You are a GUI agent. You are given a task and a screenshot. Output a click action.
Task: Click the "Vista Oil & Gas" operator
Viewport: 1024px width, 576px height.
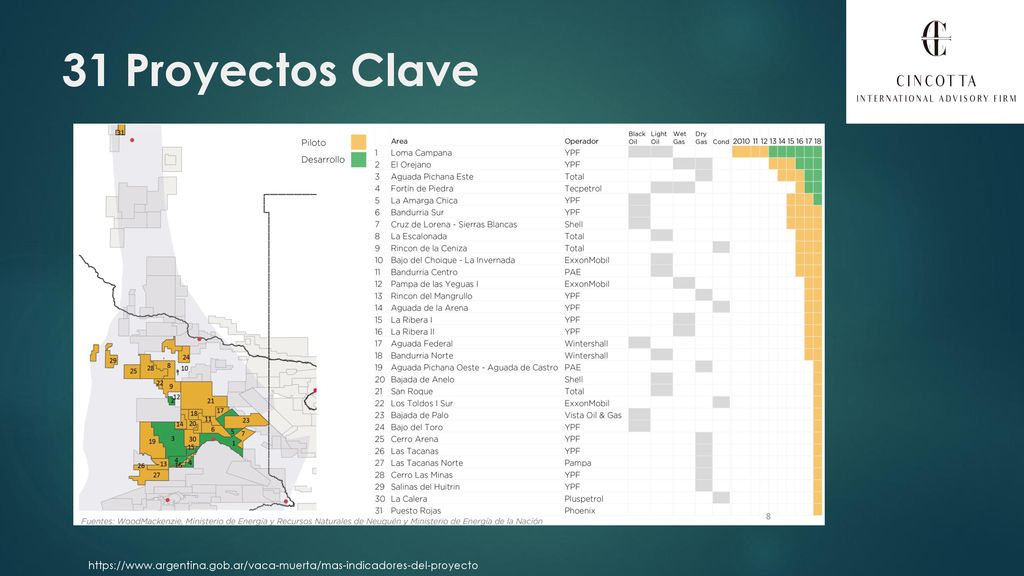593,415
